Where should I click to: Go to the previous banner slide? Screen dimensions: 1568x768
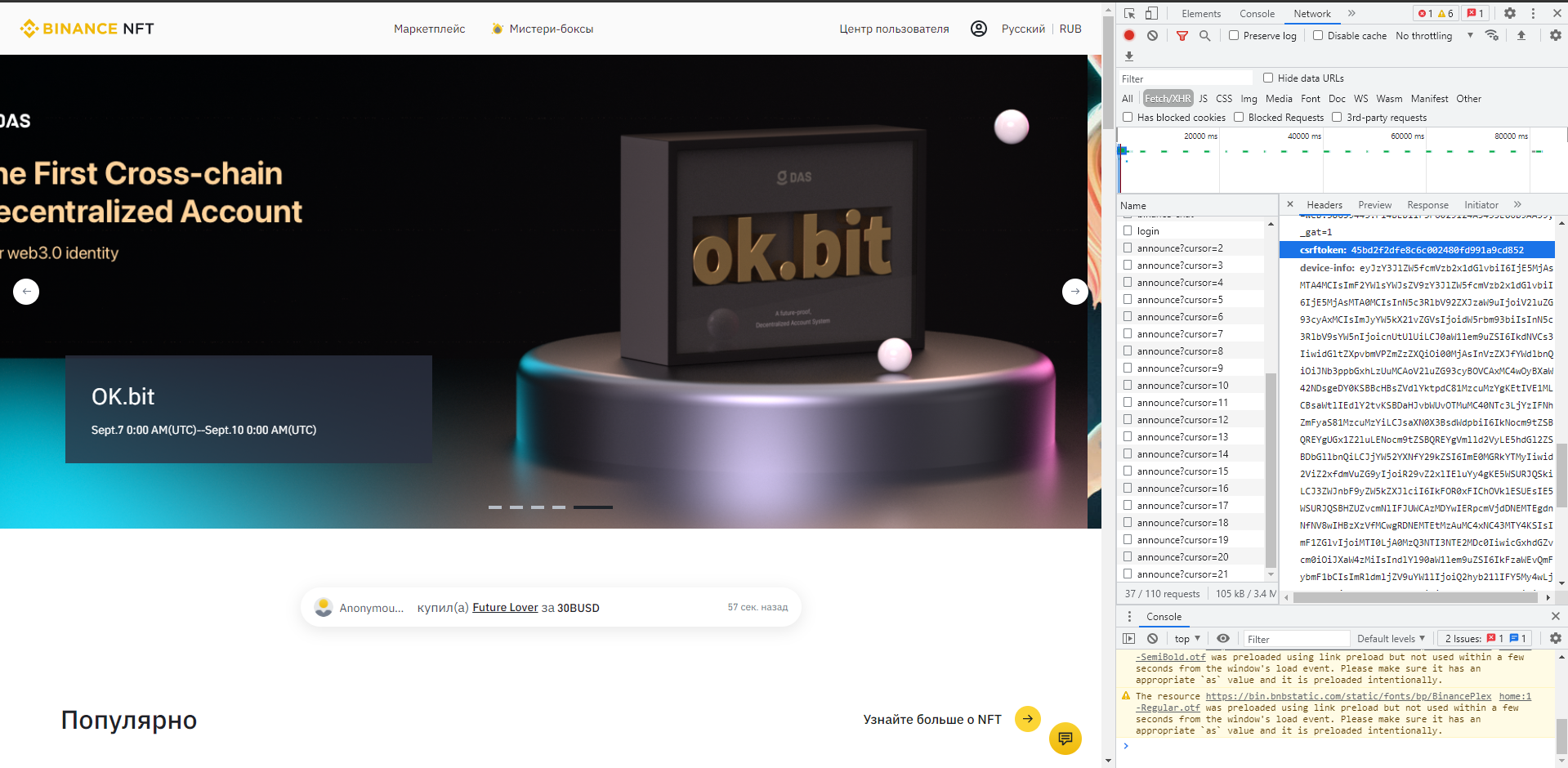[26, 291]
